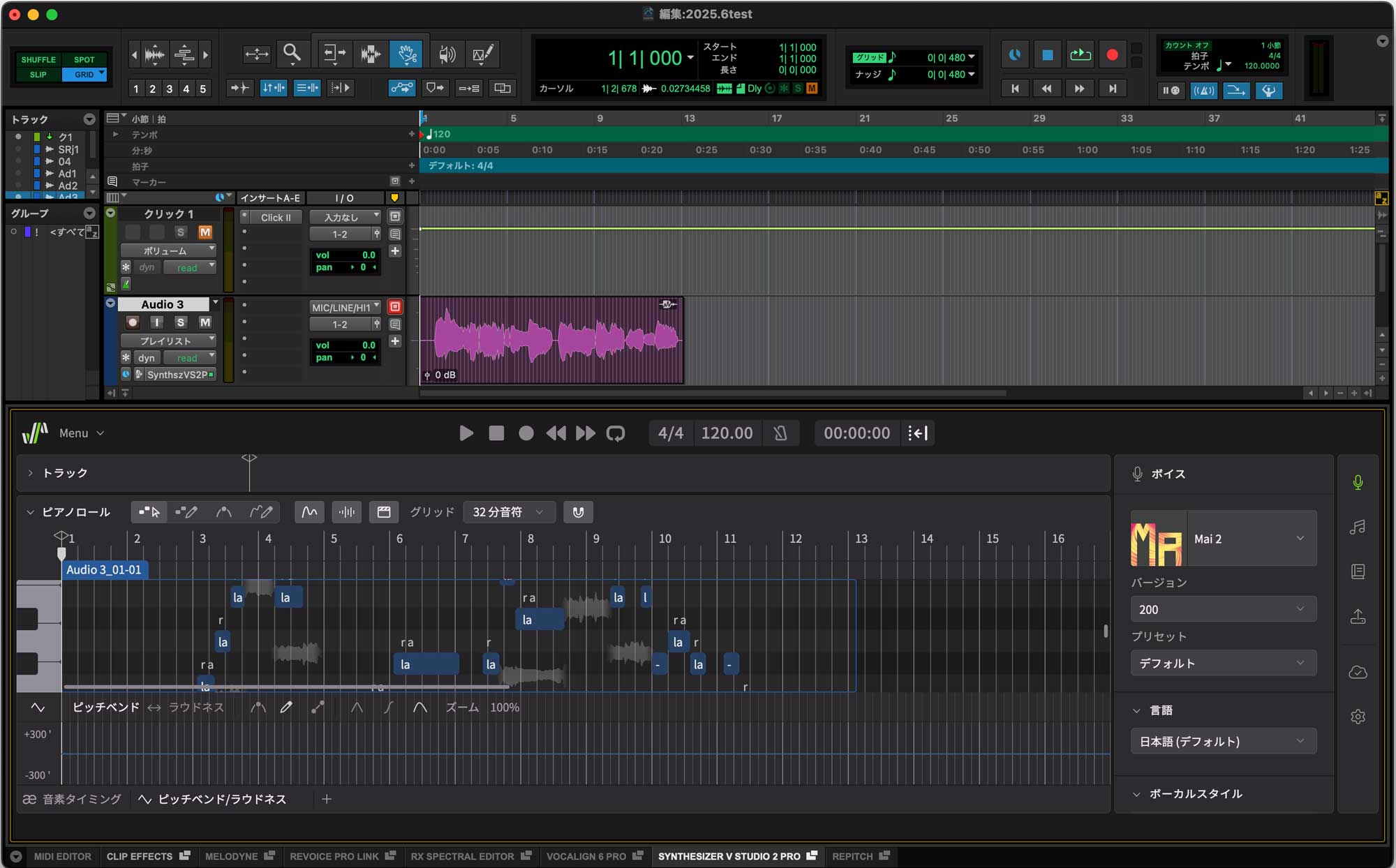Select the Trim tool
The height and width of the screenshot is (868, 1396).
(334, 54)
